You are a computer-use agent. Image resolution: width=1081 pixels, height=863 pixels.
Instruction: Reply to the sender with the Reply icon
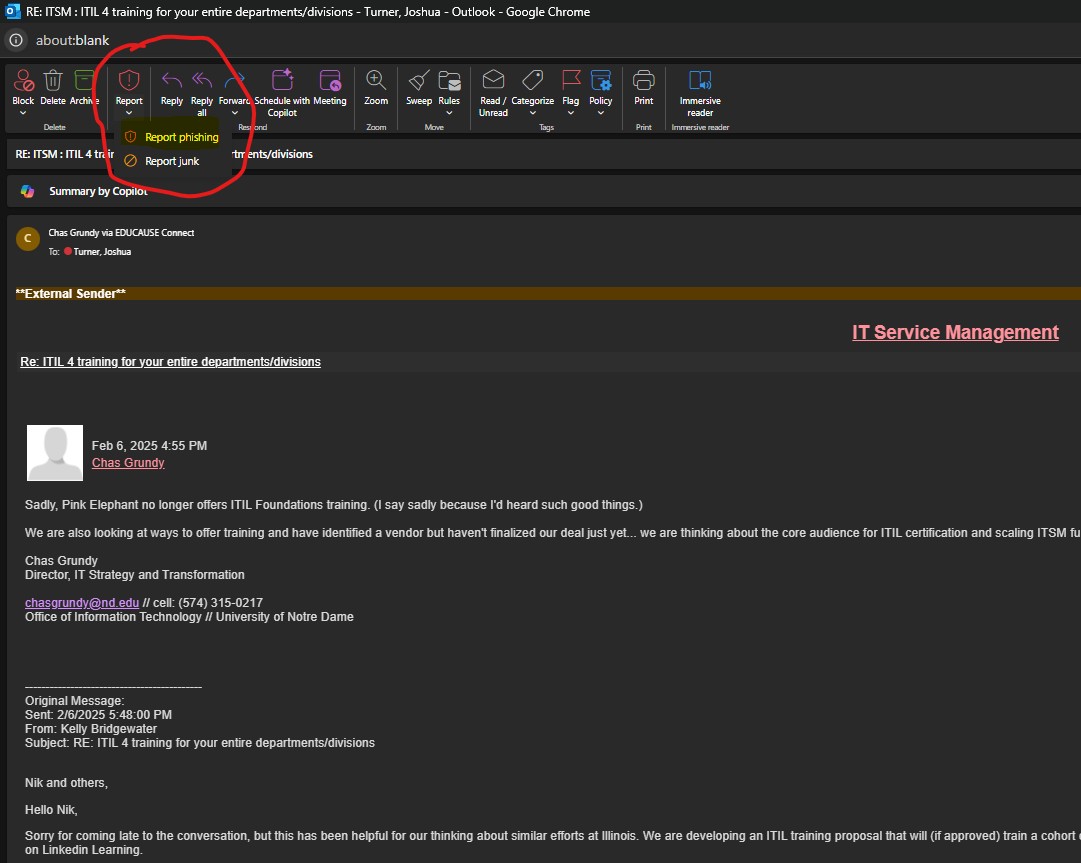click(x=172, y=81)
